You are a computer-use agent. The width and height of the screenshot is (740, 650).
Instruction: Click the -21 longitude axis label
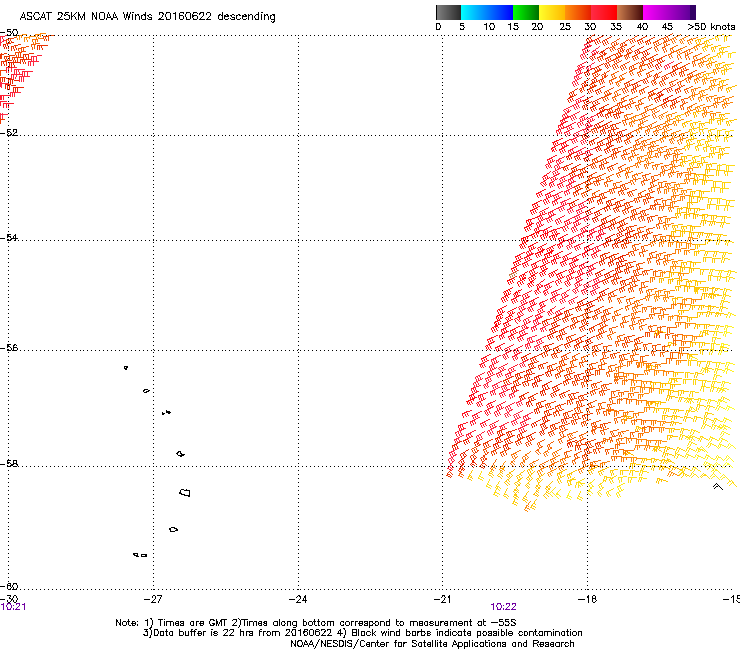[442, 599]
